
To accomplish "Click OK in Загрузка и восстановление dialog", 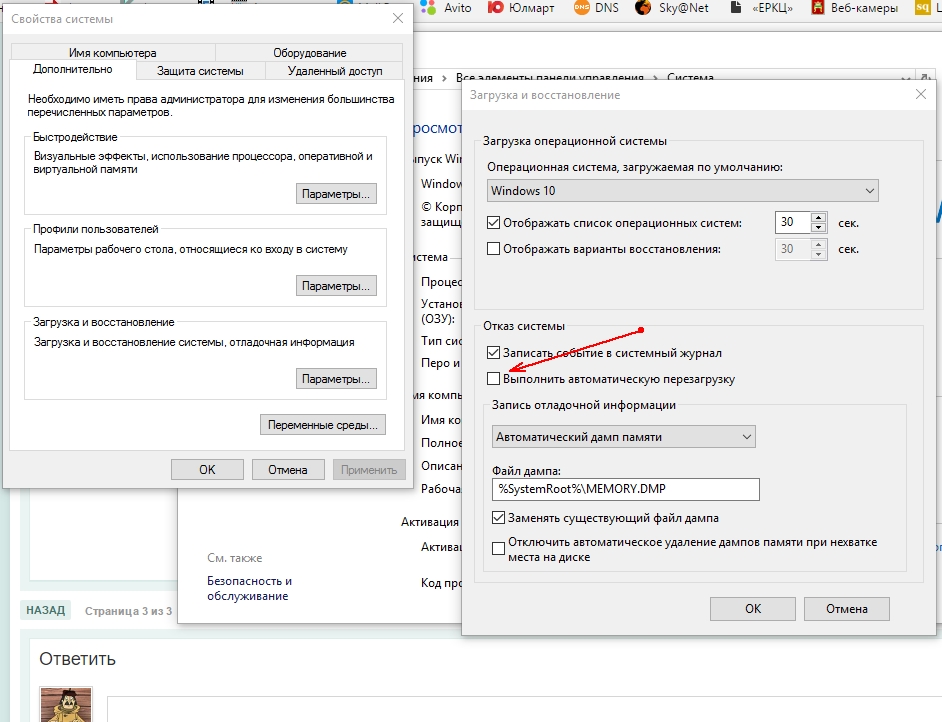I will (753, 608).
